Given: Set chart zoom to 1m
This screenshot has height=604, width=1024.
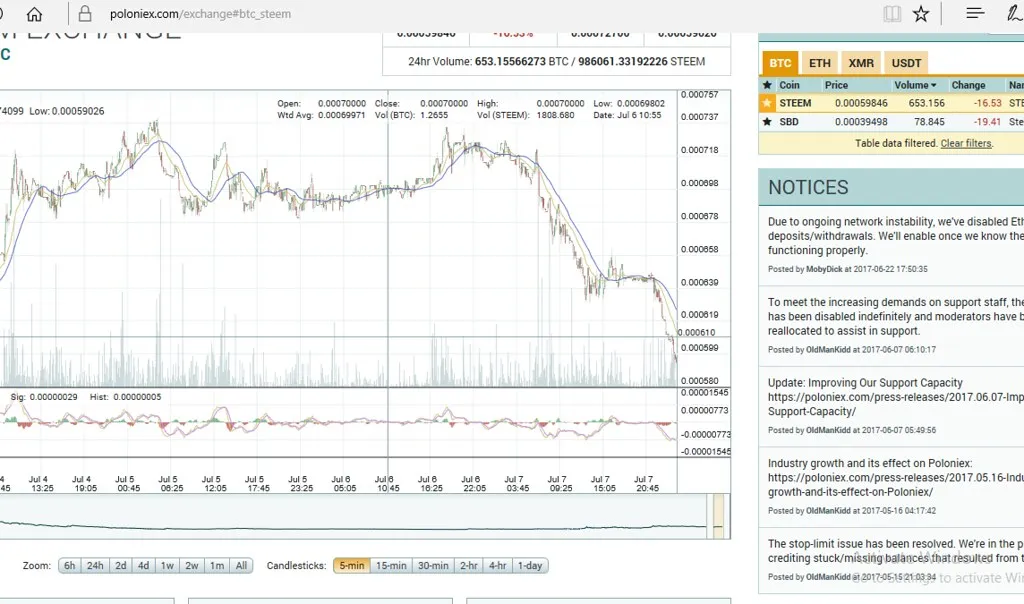Looking at the screenshot, I should pos(217,565).
